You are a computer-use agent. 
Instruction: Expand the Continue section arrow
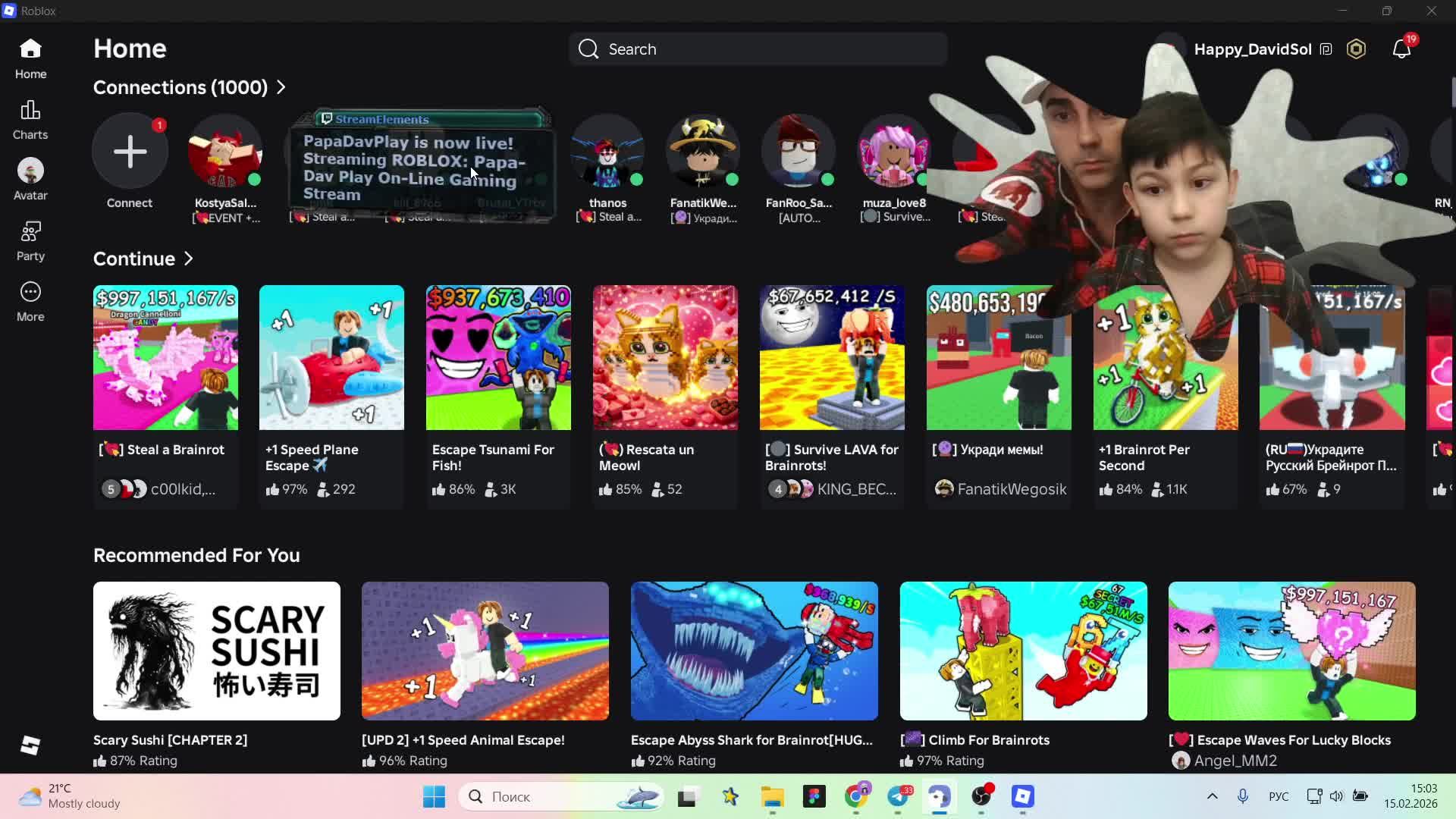pyautogui.click(x=189, y=259)
